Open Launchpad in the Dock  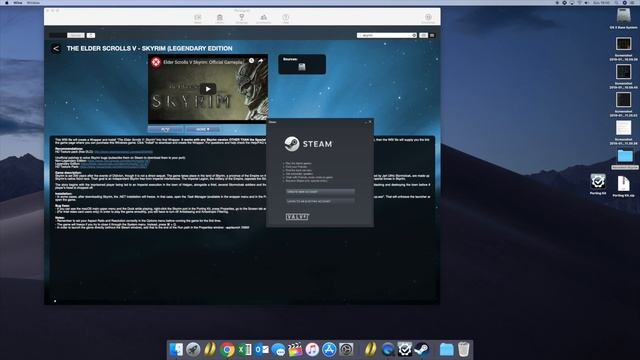(193, 349)
